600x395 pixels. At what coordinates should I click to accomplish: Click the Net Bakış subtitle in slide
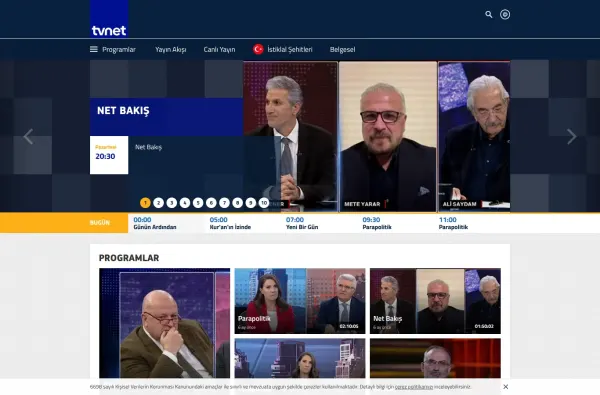[148, 147]
